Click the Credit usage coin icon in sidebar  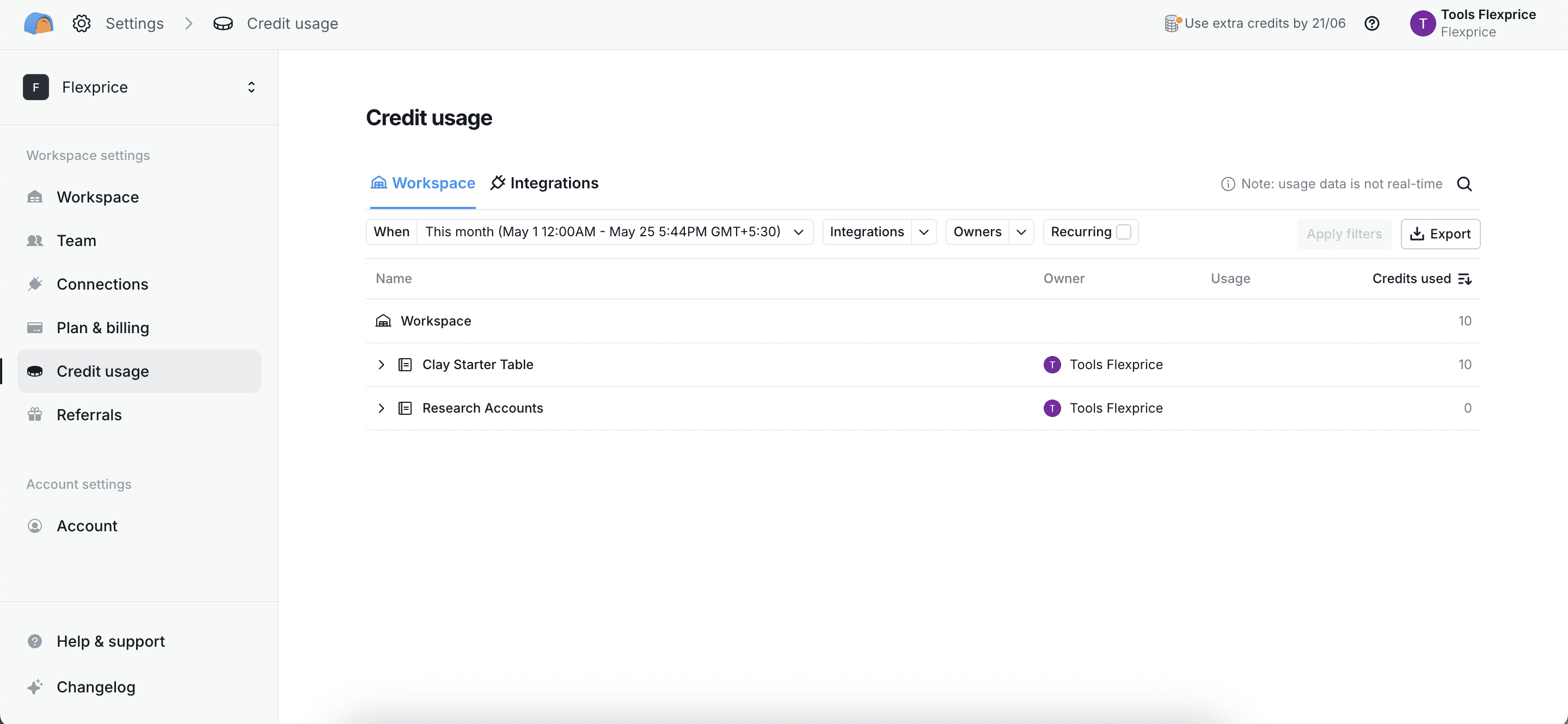point(35,371)
